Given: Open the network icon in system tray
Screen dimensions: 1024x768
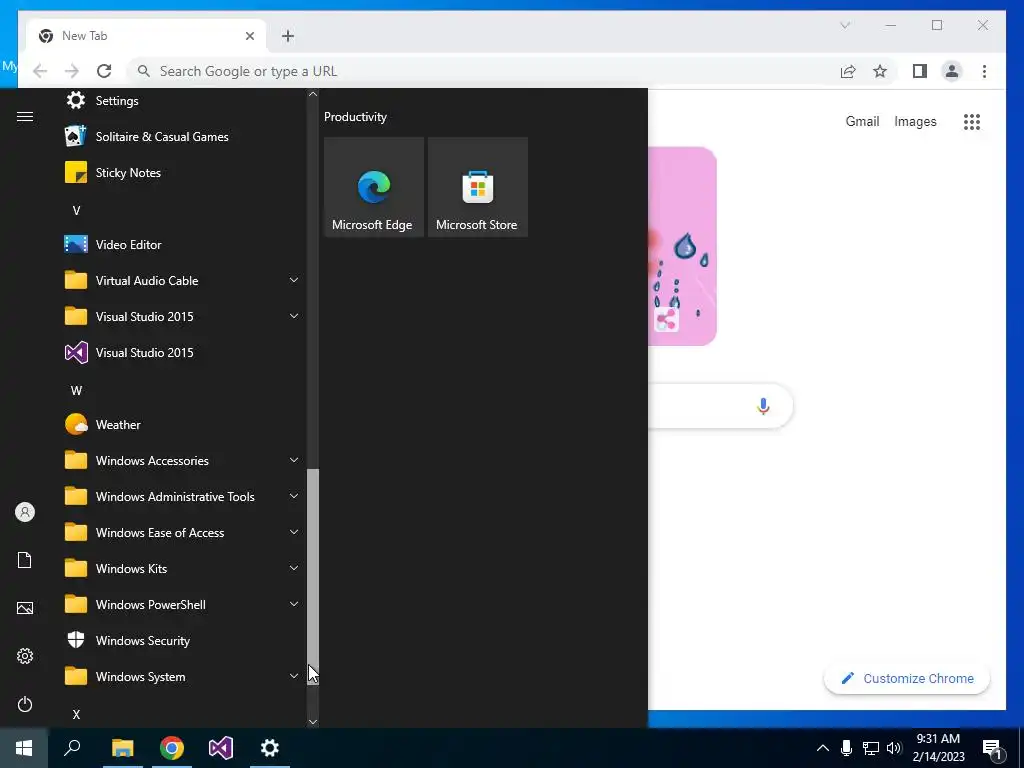Looking at the screenshot, I should pyautogui.click(x=871, y=748).
